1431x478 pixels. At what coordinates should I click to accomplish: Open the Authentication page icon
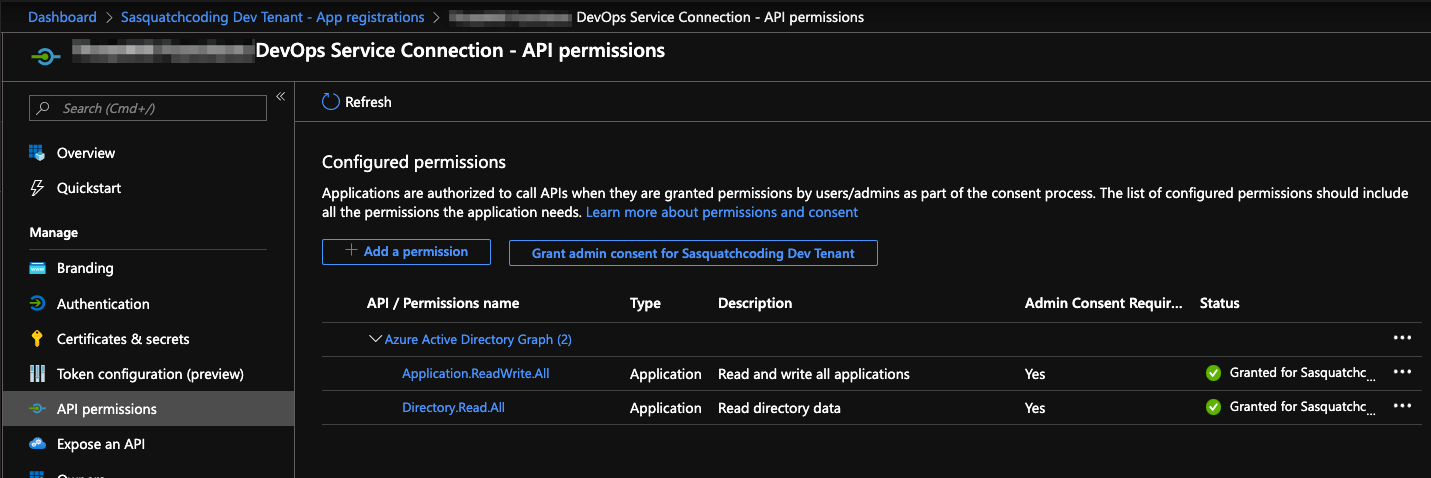coord(38,304)
